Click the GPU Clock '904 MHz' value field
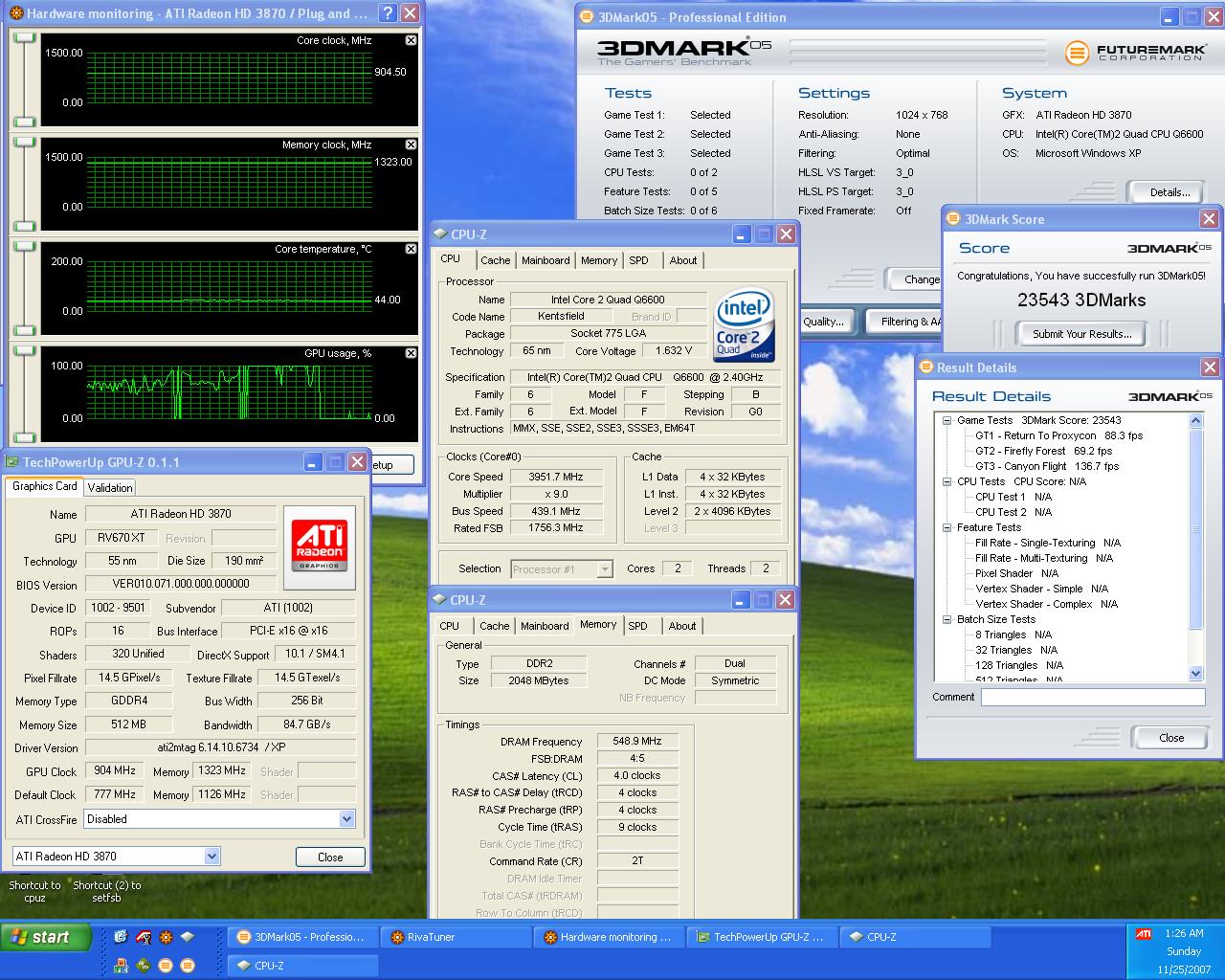This screenshot has width=1225, height=980. click(115, 770)
